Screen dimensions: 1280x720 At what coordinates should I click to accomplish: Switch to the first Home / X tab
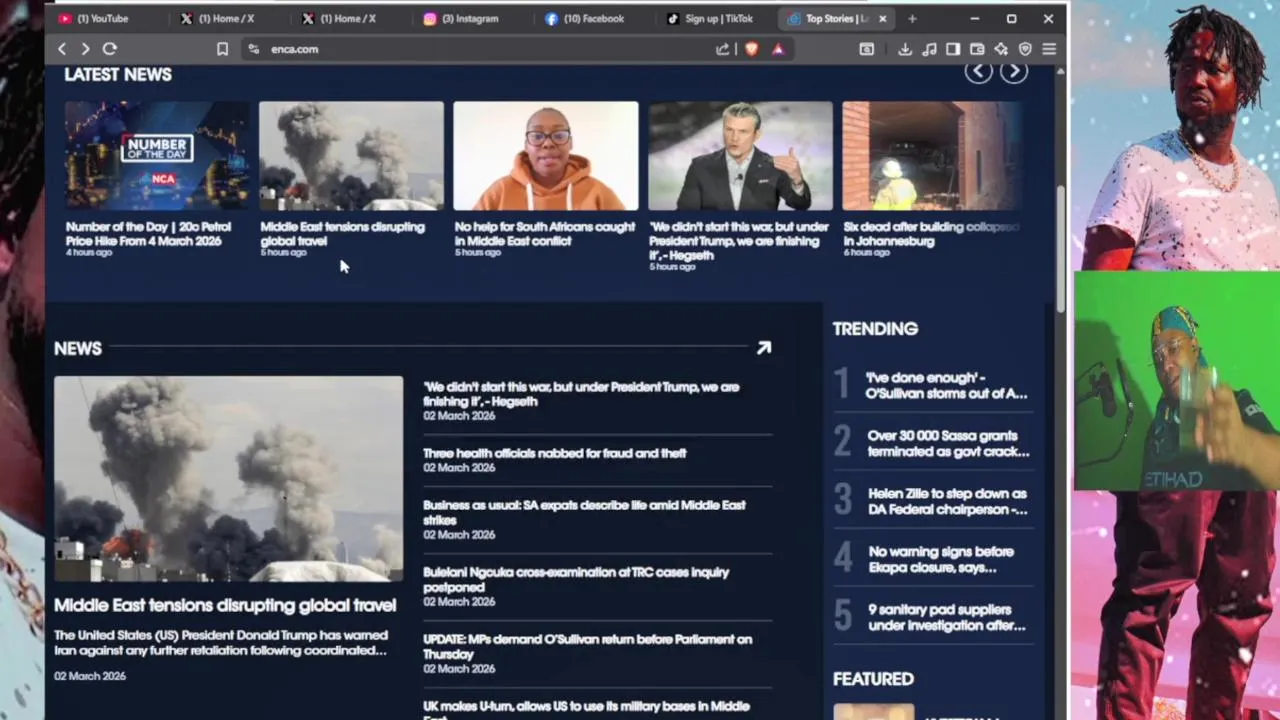pyautogui.click(x=226, y=18)
